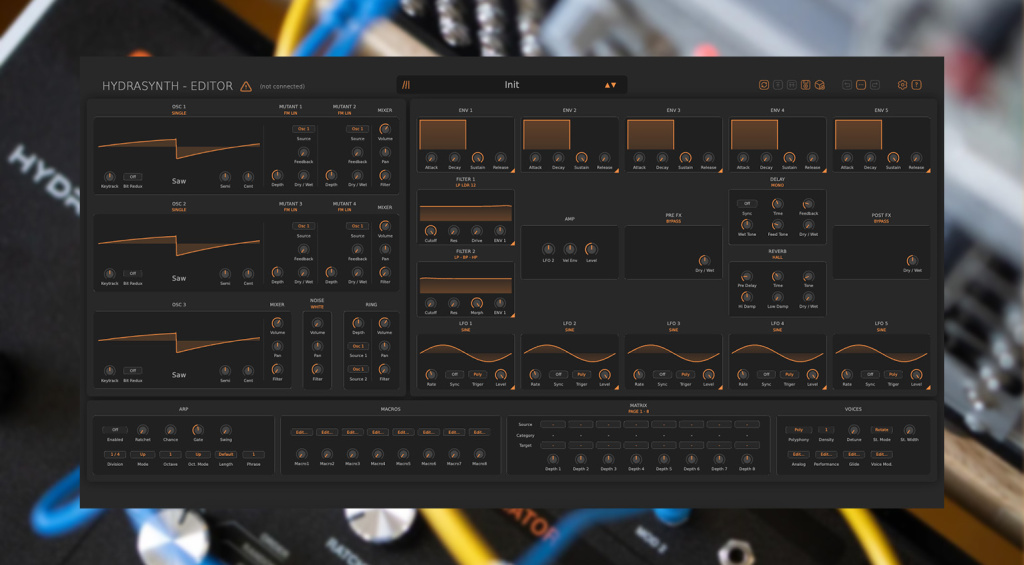Click the ENV 2 envelope graph
1024x565 pixels.
(x=547, y=135)
